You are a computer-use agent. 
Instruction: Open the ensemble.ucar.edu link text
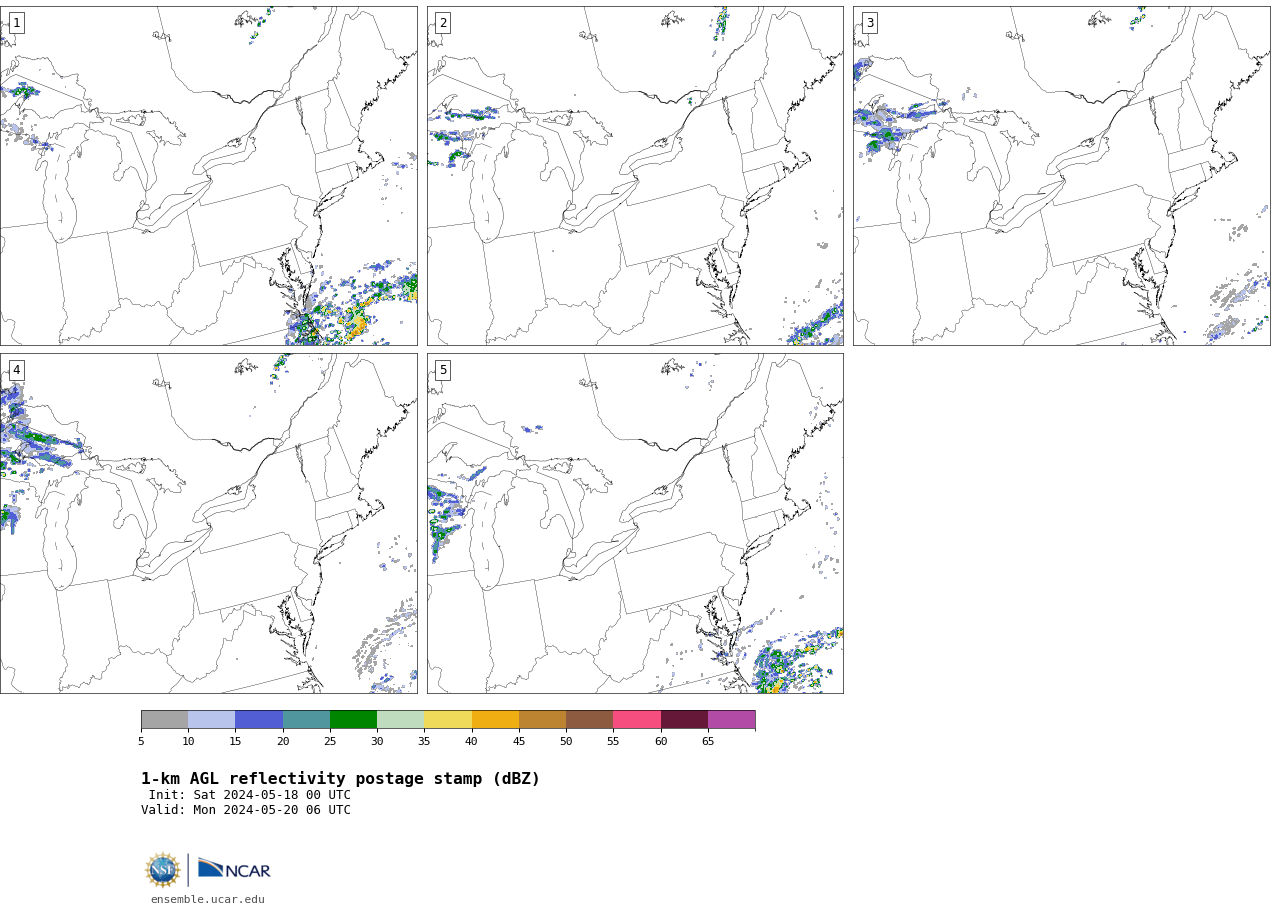coord(208,900)
